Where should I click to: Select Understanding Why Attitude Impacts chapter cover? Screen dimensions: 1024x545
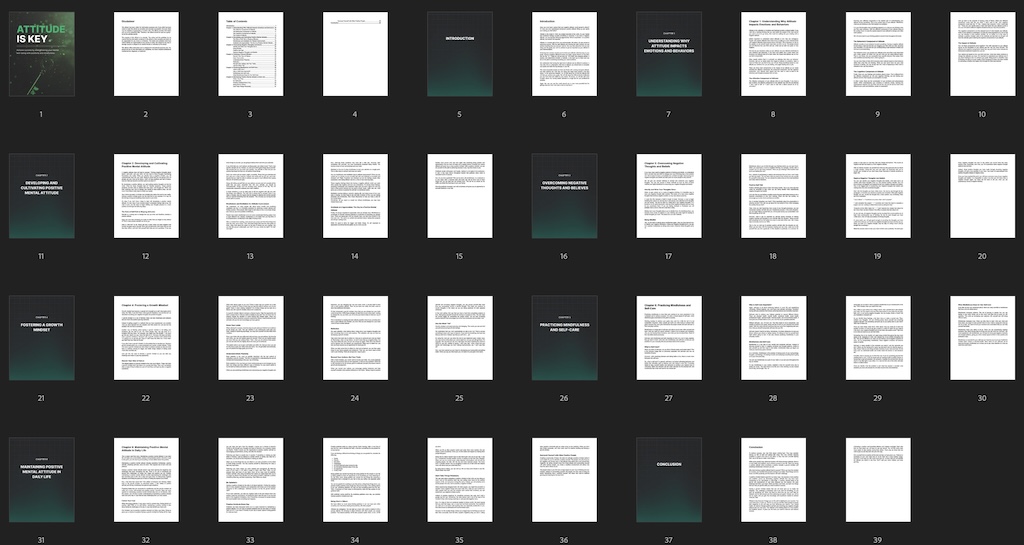point(668,54)
